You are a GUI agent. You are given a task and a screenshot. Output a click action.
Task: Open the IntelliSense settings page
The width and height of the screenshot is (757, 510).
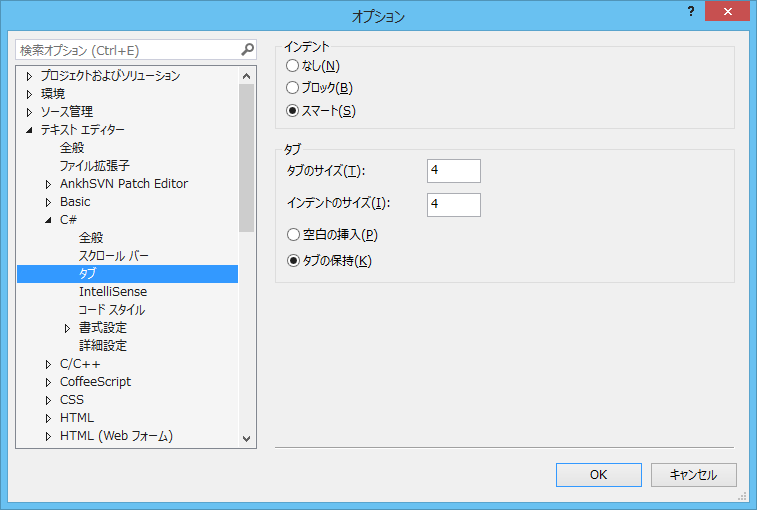[x=113, y=292]
